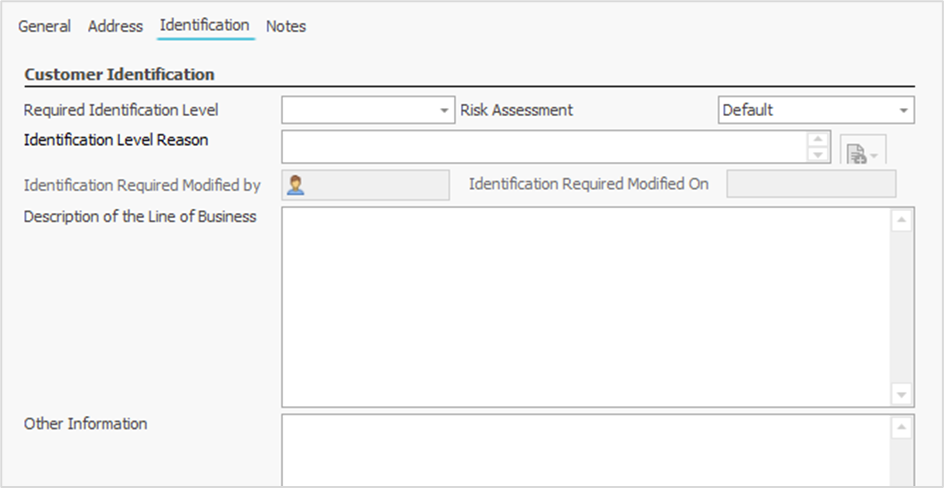Expand the Risk Assessment dropdown arrow

pos(903,111)
